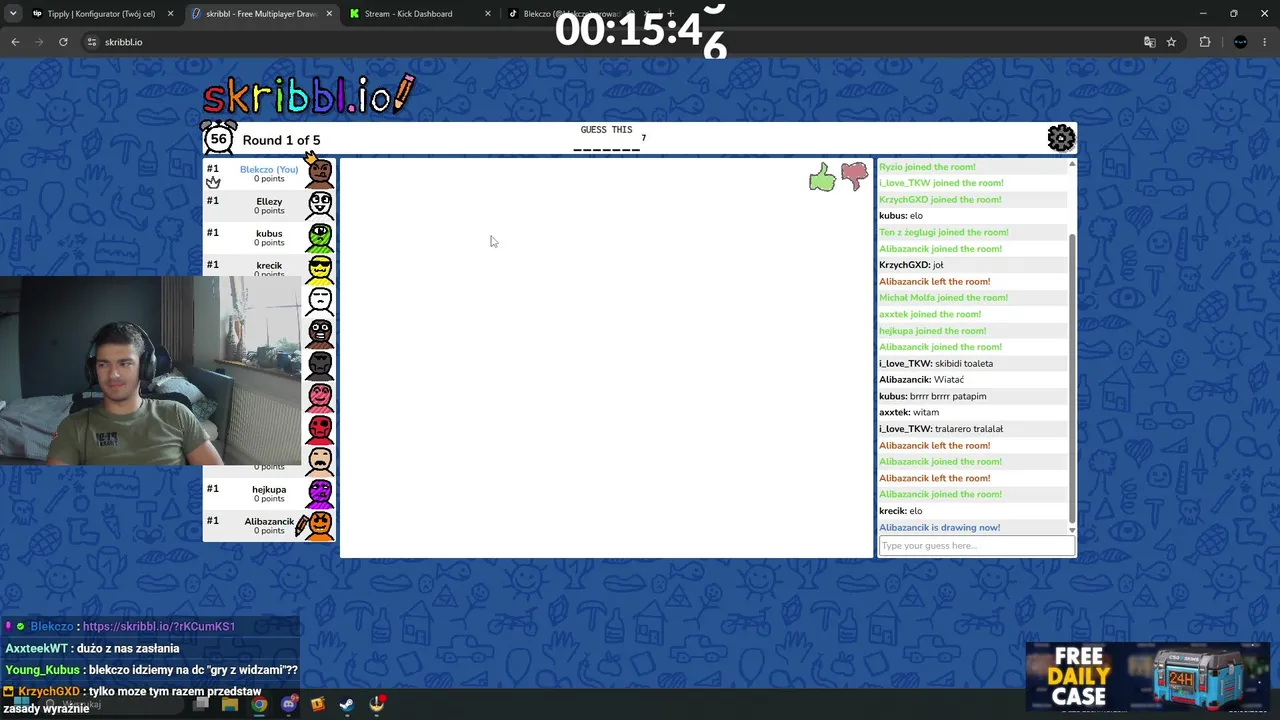Click the round timer clock showing 56
The width and height of the screenshot is (1280, 720).
tap(218, 138)
